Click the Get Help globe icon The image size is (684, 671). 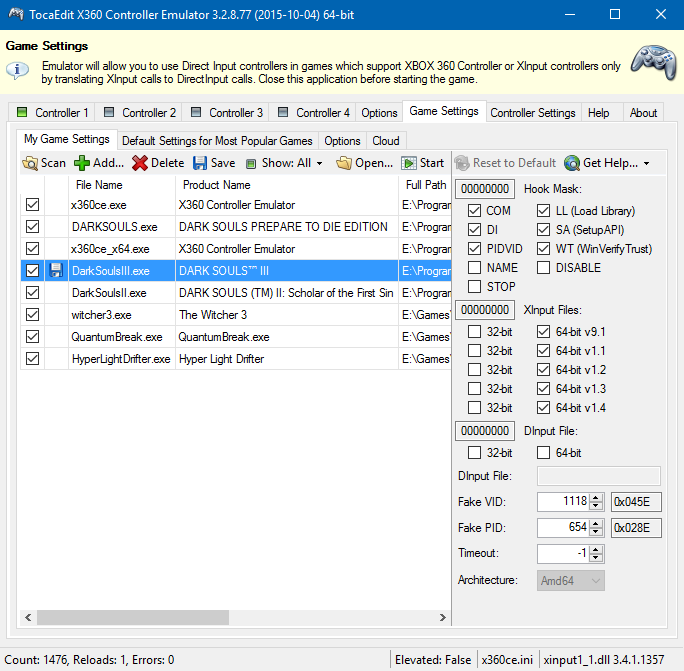pos(571,163)
